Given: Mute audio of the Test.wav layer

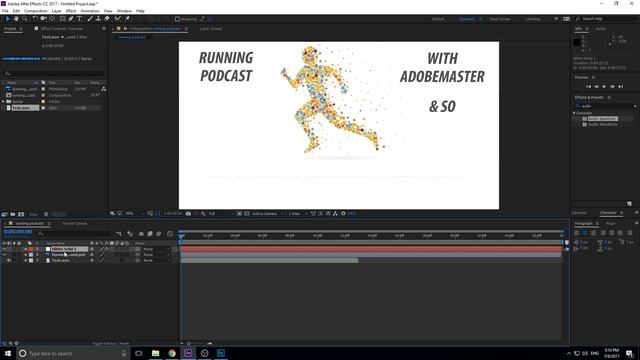Looking at the screenshot, I should click(x=9, y=260).
